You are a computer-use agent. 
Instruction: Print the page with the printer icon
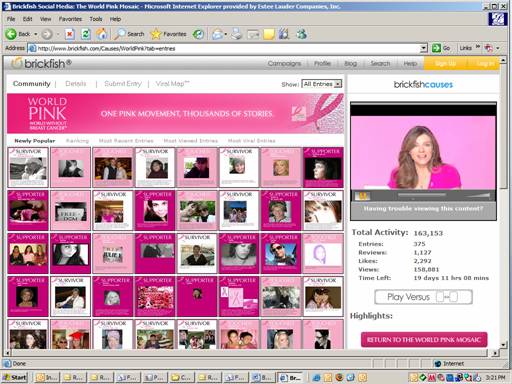click(x=237, y=34)
